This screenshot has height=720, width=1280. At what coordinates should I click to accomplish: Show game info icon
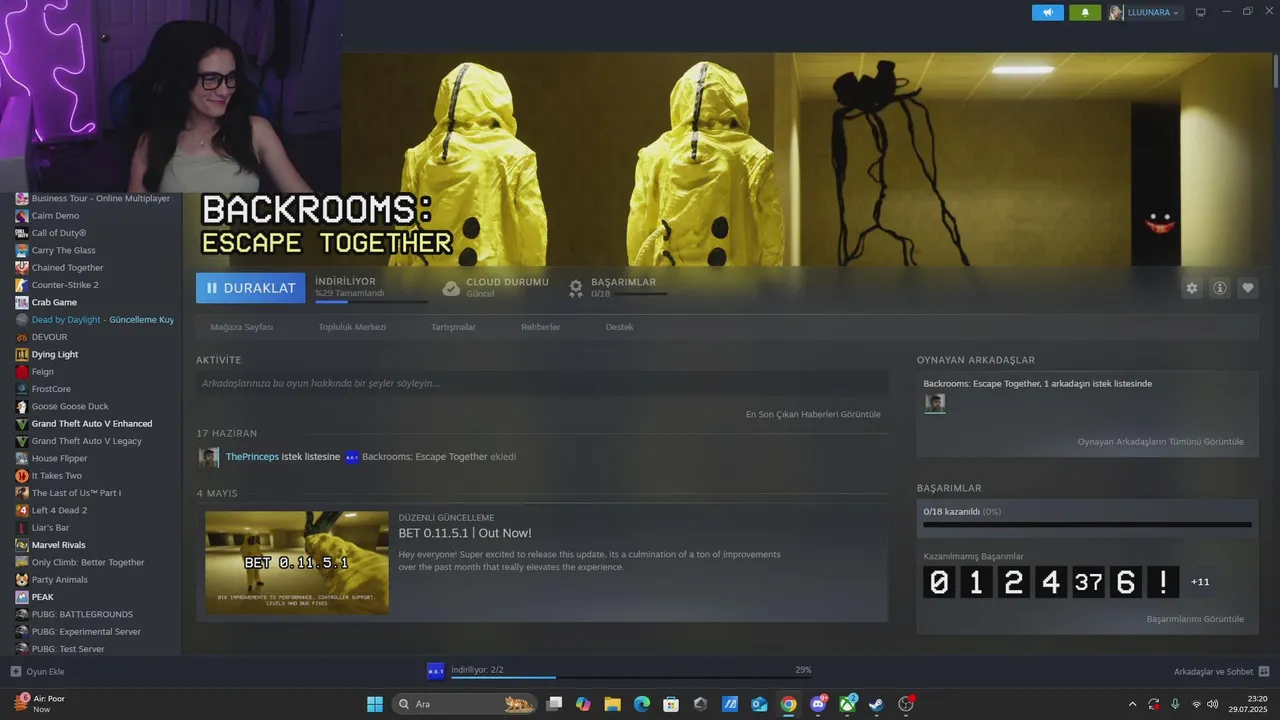[x=1220, y=288]
